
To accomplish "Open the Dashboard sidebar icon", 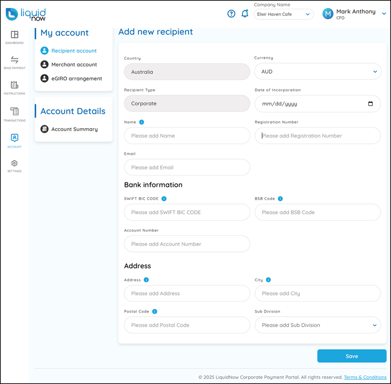I will 14,35.
